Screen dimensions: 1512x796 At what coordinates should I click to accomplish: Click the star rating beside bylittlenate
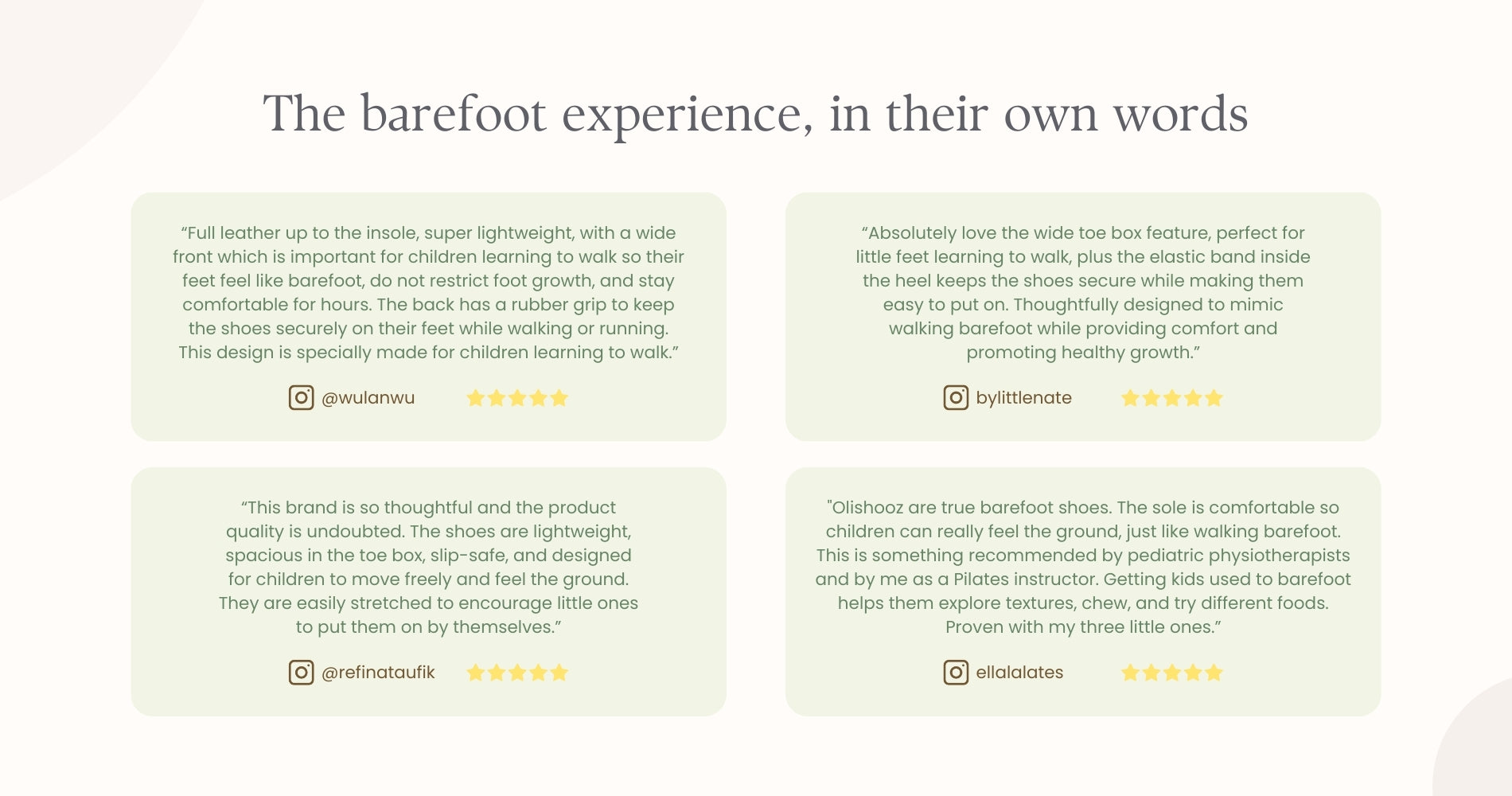coord(1171,398)
